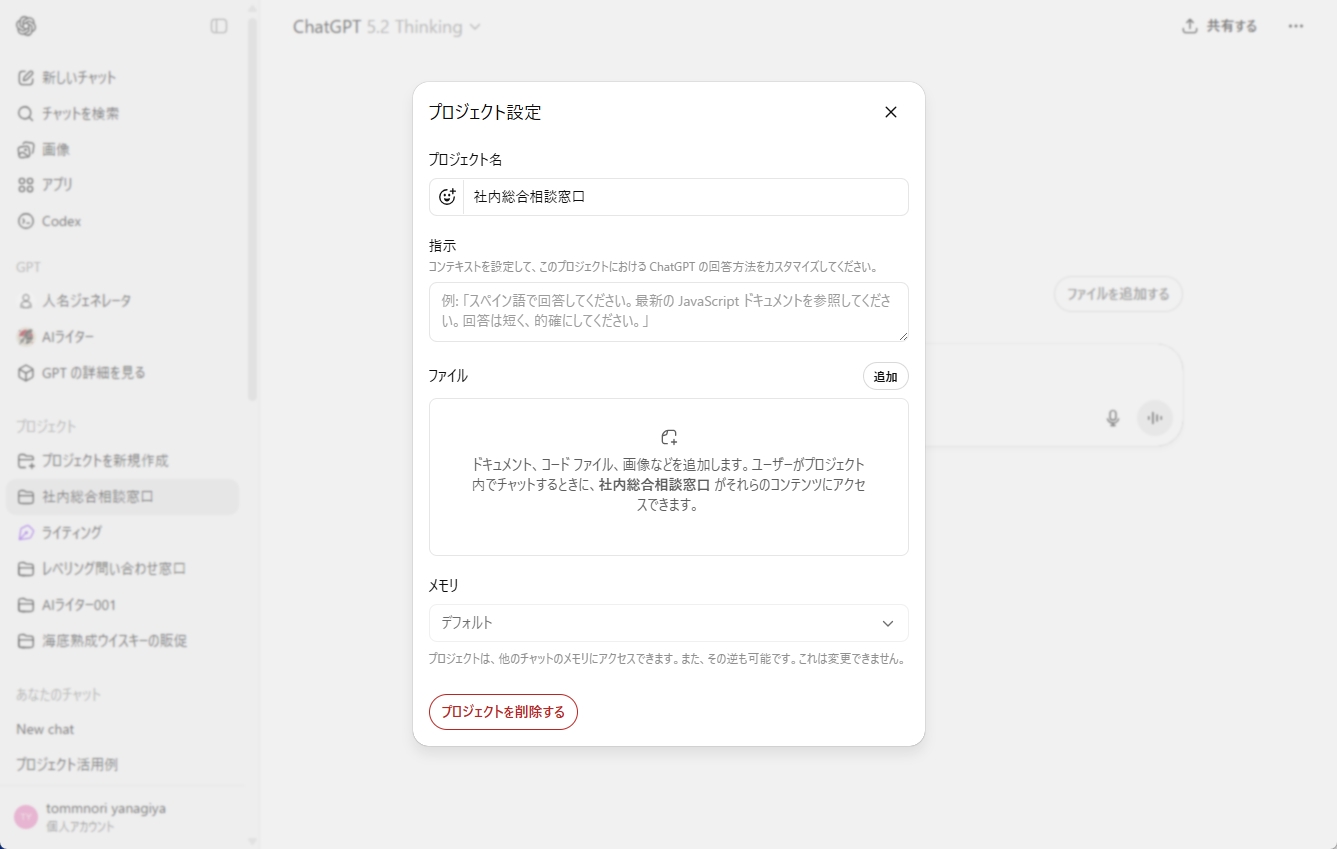The height and width of the screenshot is (849, 1337).
Task: Open the ChatGPT 5.2 Thinking model selector
Action: [387, 27]
